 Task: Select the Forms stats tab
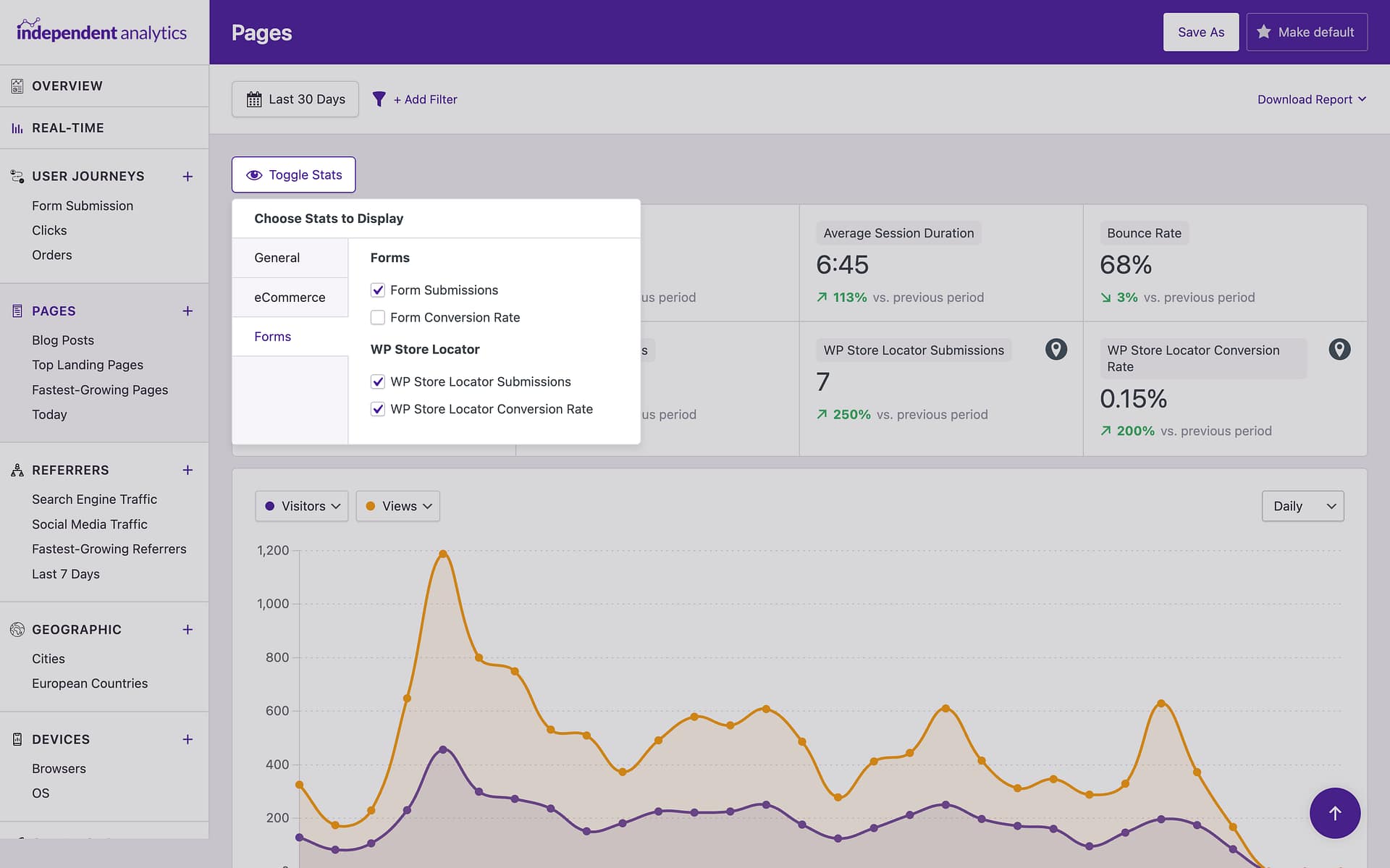click(290, 337)
